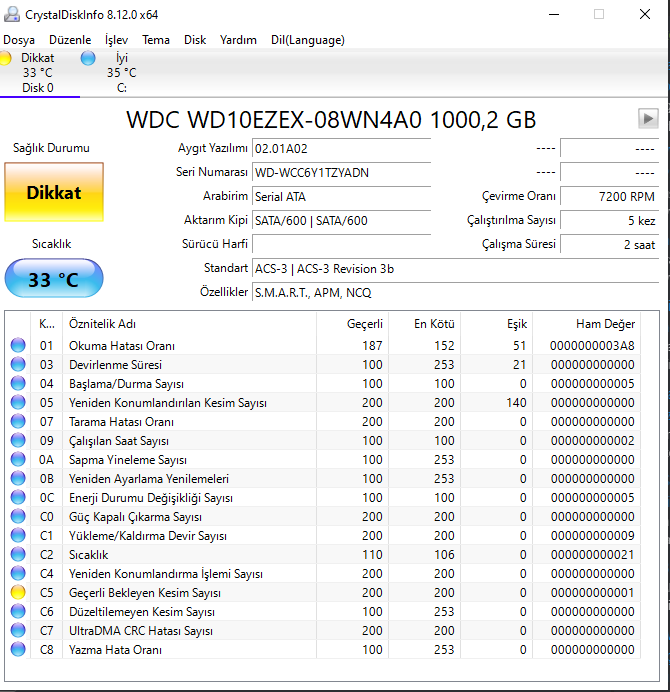Click the Serial ATA interface field
Image resolution: width=670 pixels, height=692 pixels.
tap(341, 196)
